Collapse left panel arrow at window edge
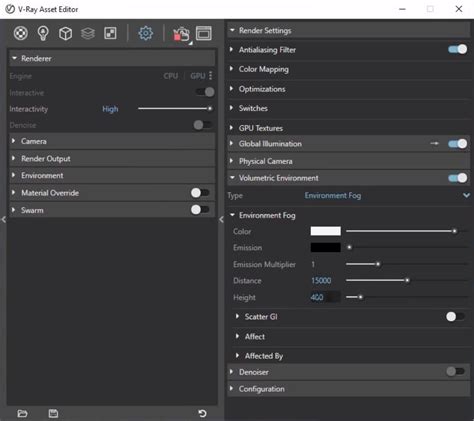This screenshot has height=421, width=474. pyautogui.click(x=3, y=219)
